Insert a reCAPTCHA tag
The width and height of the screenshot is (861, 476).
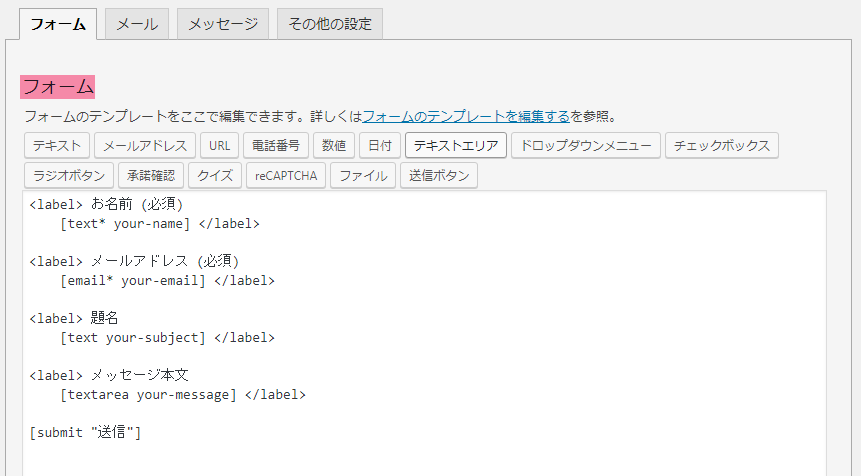[286, 175]
